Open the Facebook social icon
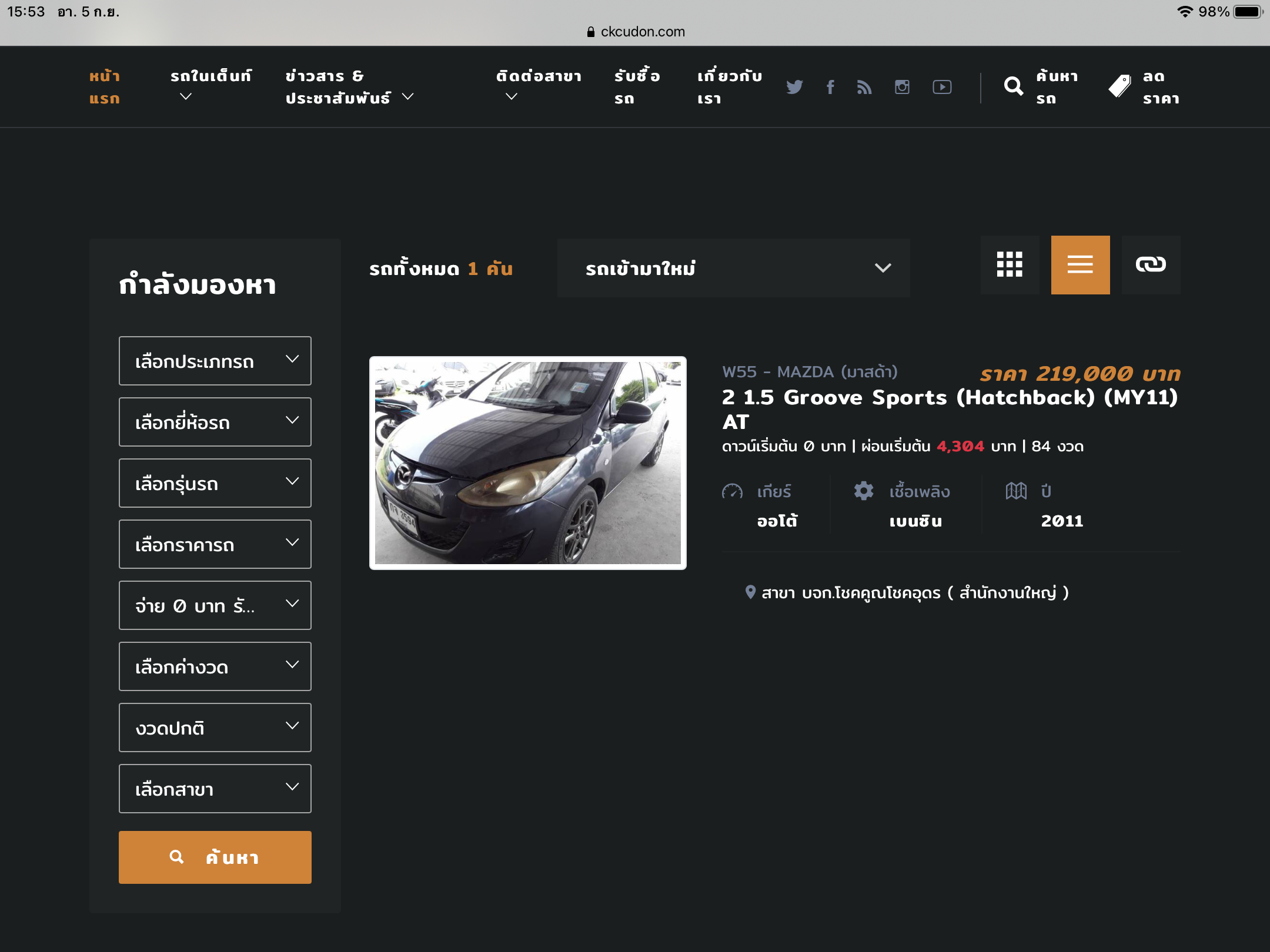1270x952 pixels. point(830,87)
